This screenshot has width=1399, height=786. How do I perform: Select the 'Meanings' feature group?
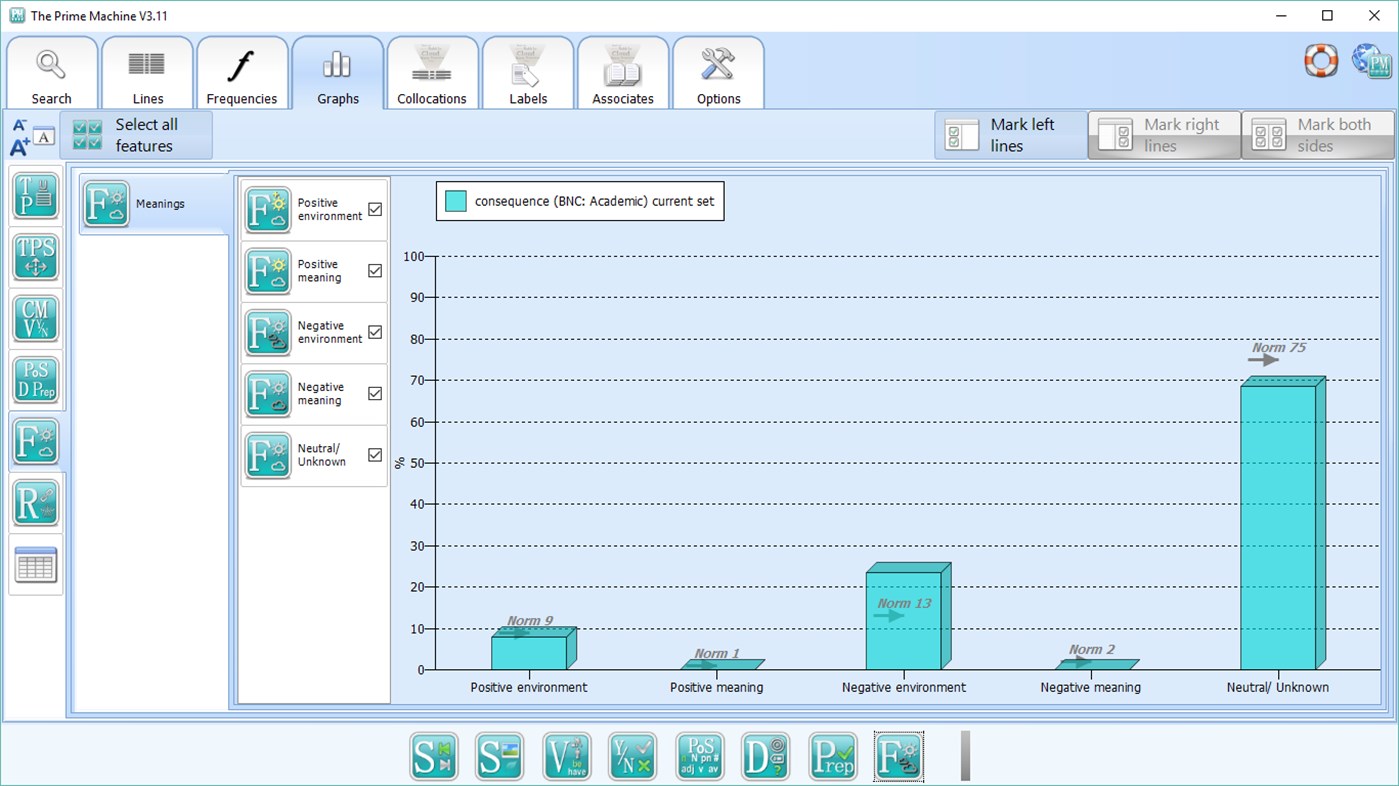[x=154, y=204]
